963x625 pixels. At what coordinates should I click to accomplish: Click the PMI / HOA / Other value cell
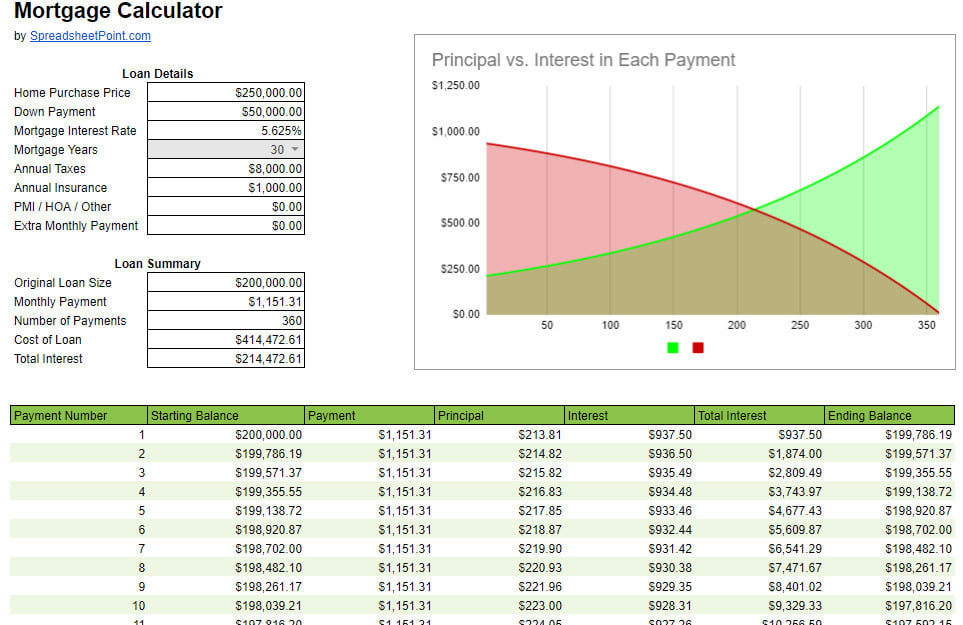pyautogui.click(x=226, y=207)
